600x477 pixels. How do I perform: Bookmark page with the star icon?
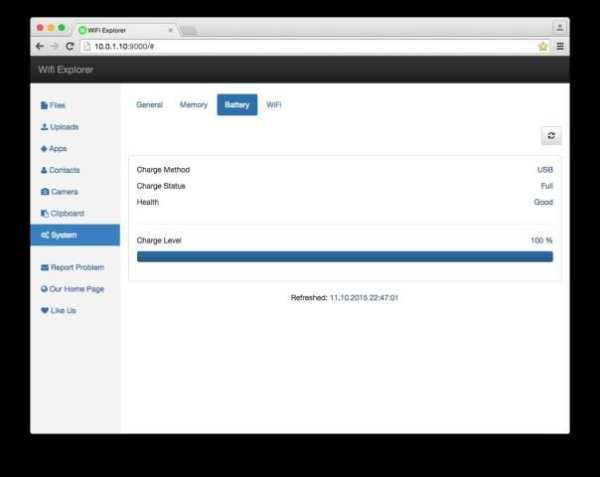pyautogui.click(x=543, y=46)
